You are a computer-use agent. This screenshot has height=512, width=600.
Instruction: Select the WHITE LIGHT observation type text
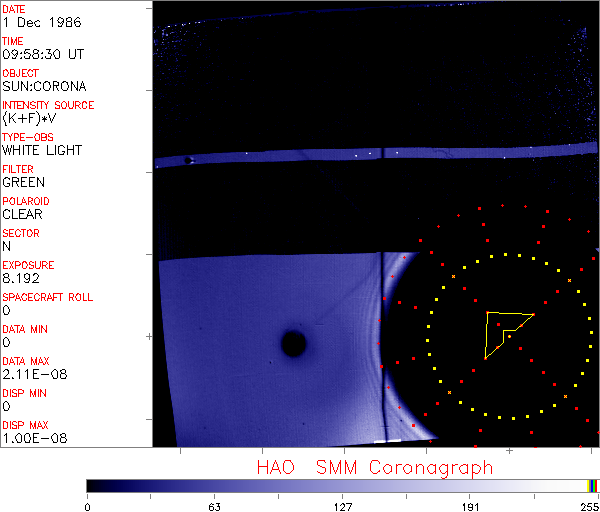[x=42, y=150]
